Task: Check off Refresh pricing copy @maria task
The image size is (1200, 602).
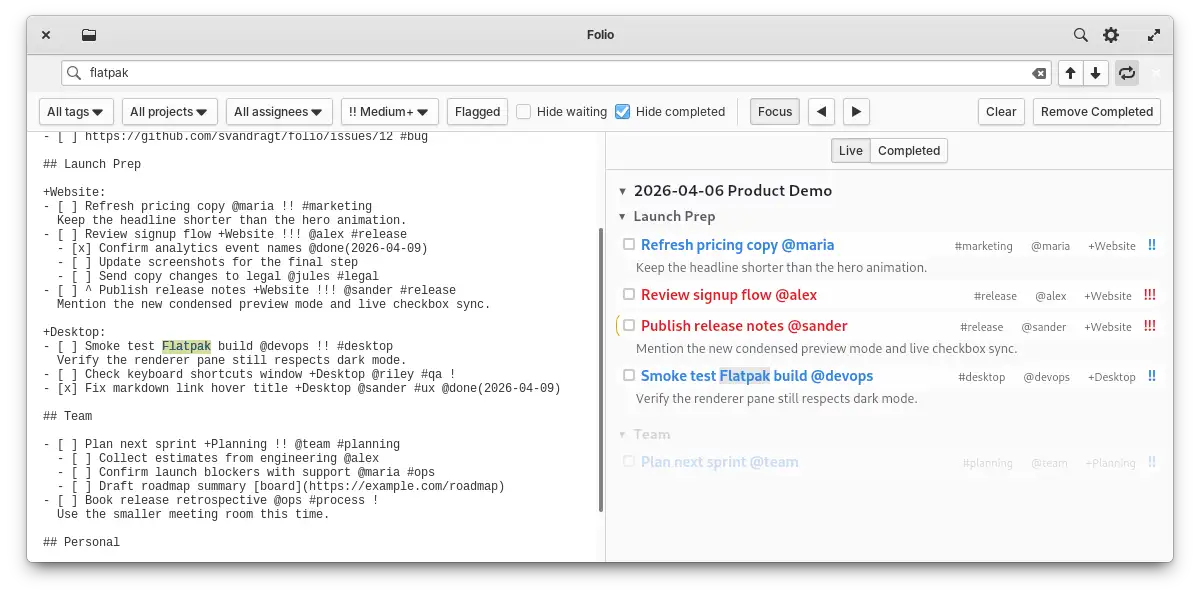Action: tap(629, 244)
